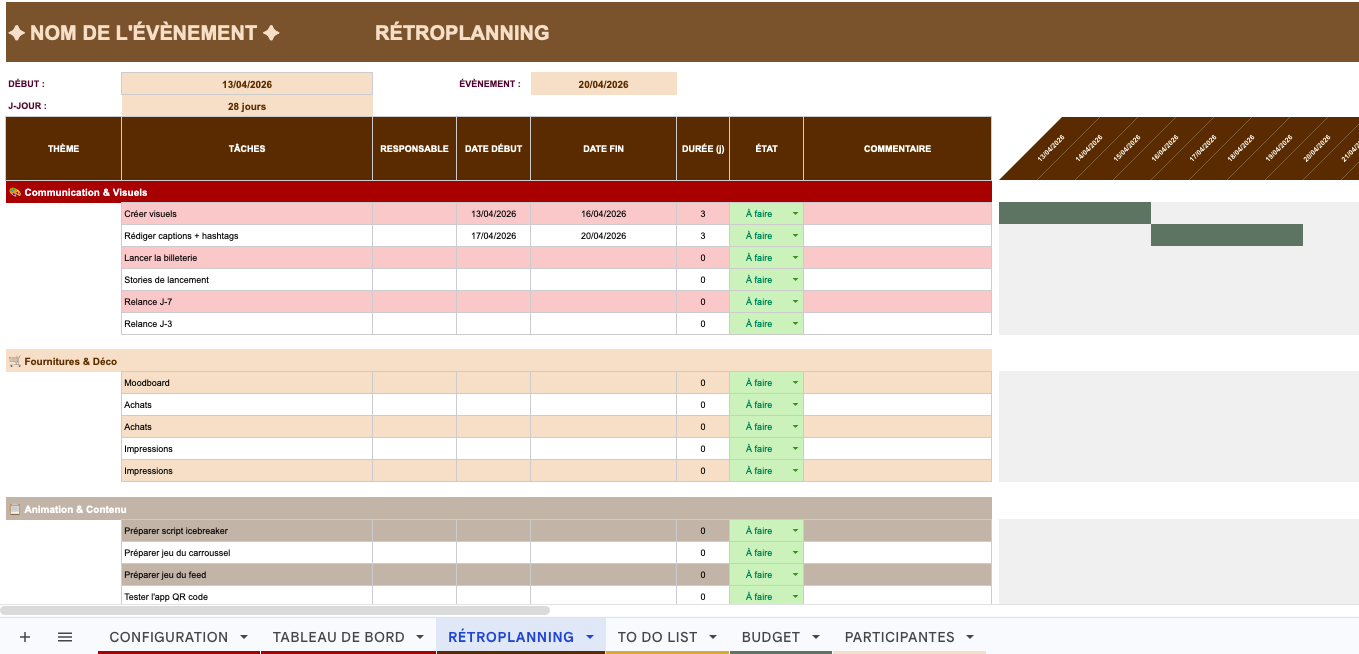1359x654 pixels.
Task: Click the COMMENTAIRE column header
Action: tap(897, 149)
